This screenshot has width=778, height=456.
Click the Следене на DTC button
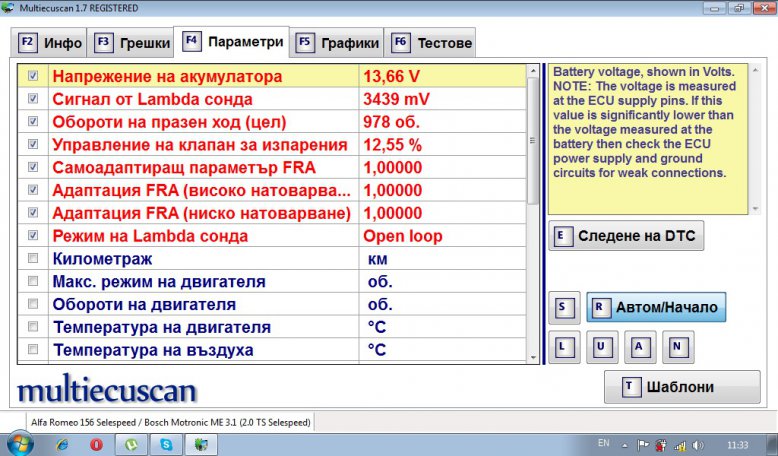pyautogui.click(x=627, y=236)
